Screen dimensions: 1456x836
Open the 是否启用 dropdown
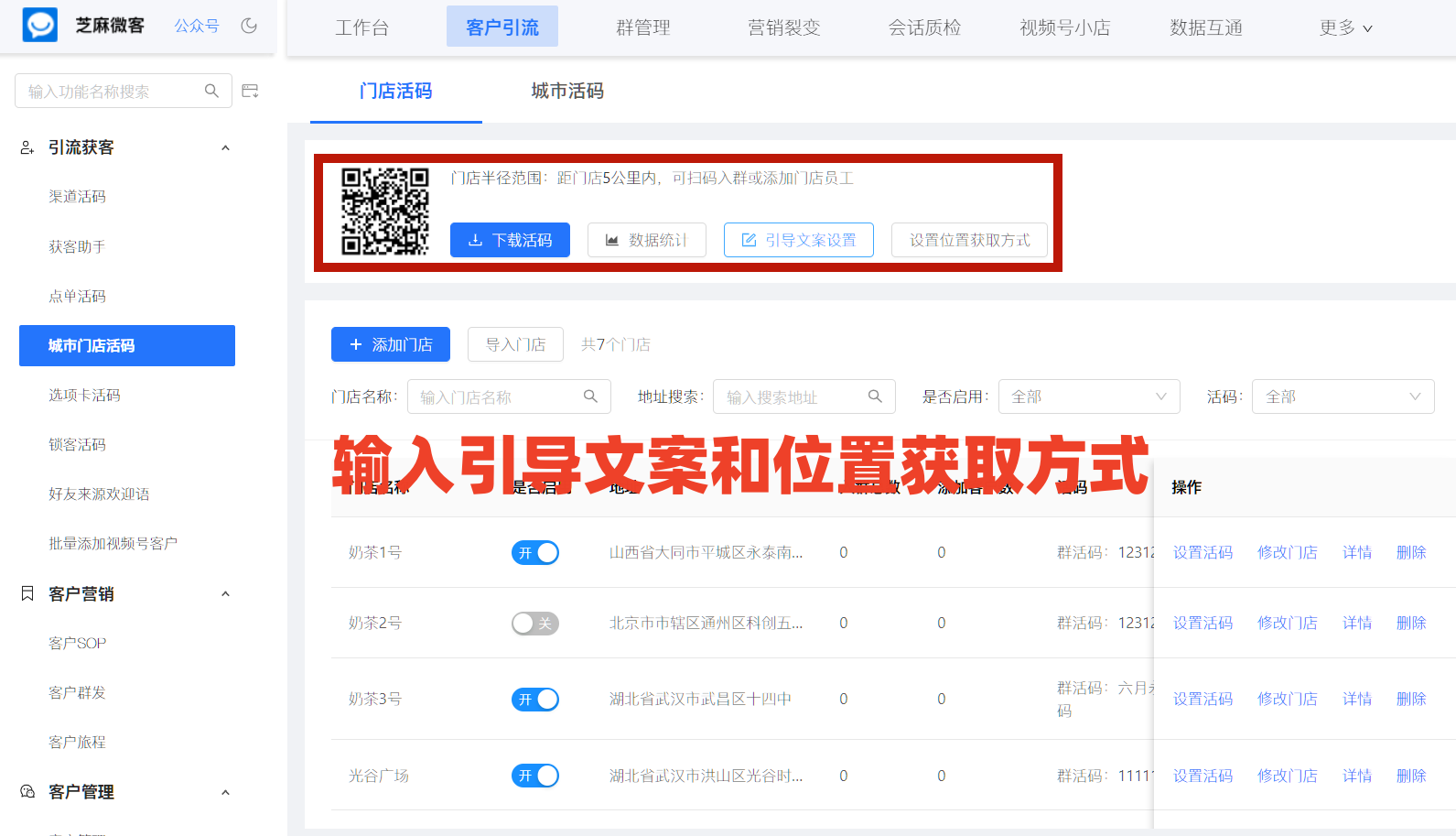point(1089,396)
